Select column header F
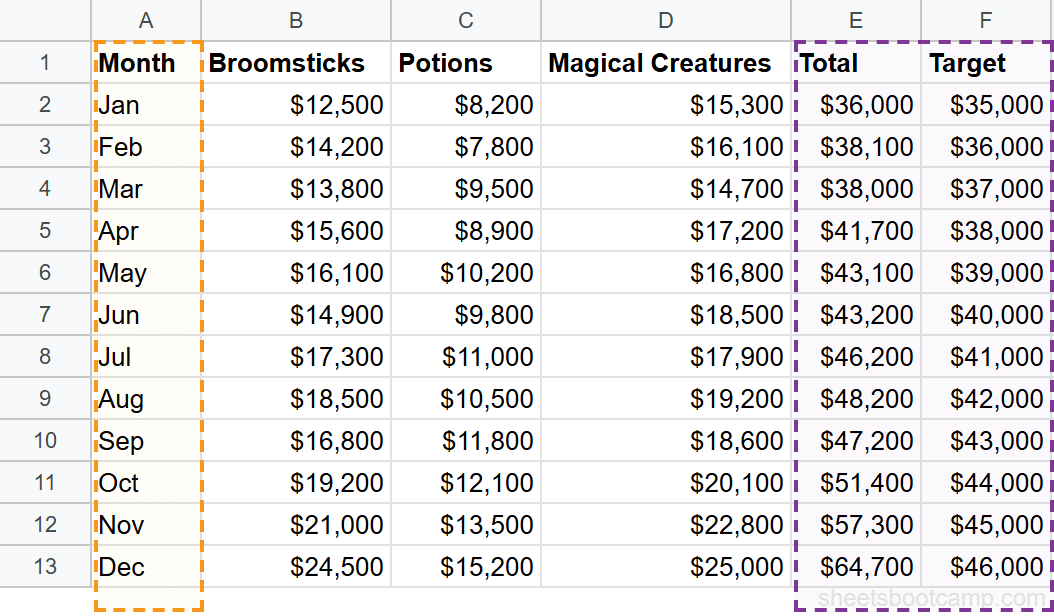 tap(987, 20)
